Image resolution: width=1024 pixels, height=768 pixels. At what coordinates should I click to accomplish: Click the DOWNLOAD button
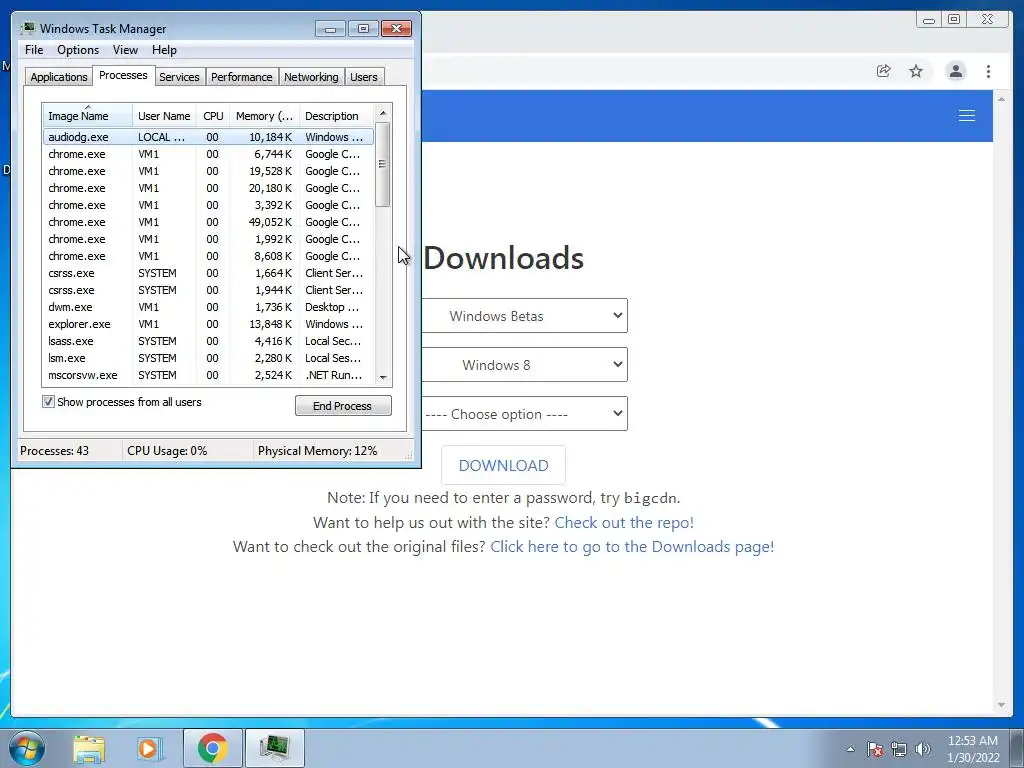[x=504, y=466]
